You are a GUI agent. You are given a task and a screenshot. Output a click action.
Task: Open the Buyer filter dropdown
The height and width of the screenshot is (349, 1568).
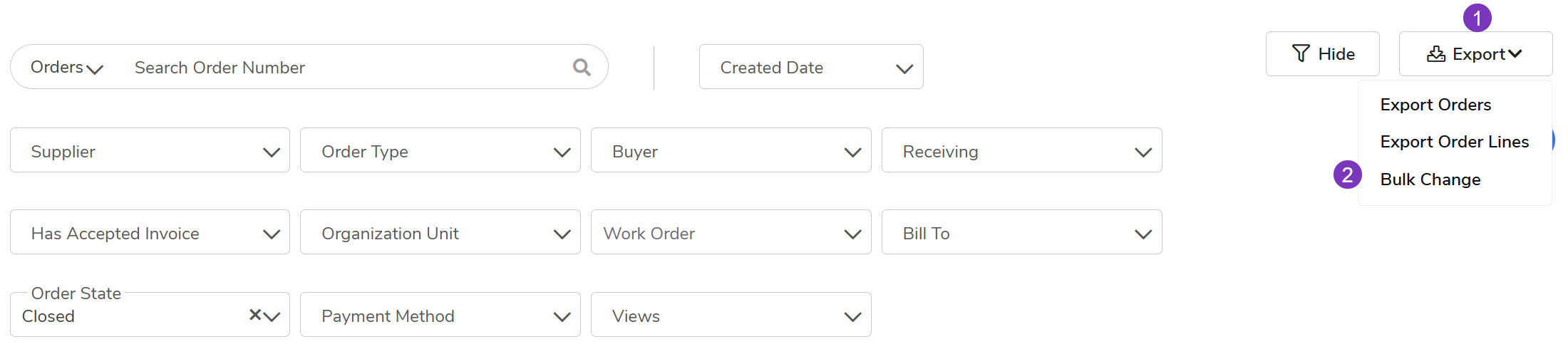click(x=731, y=151)
